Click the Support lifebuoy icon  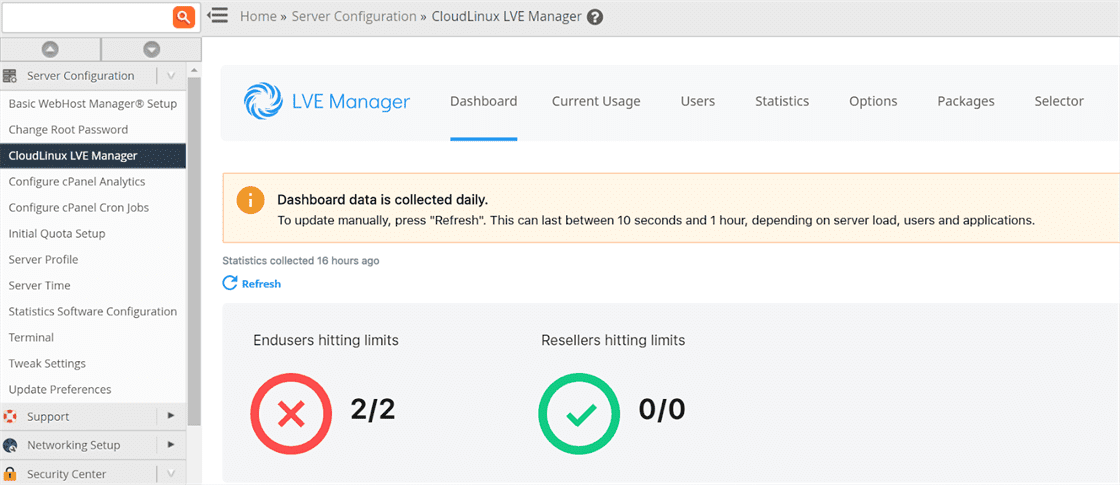click(x=11, y=416)
